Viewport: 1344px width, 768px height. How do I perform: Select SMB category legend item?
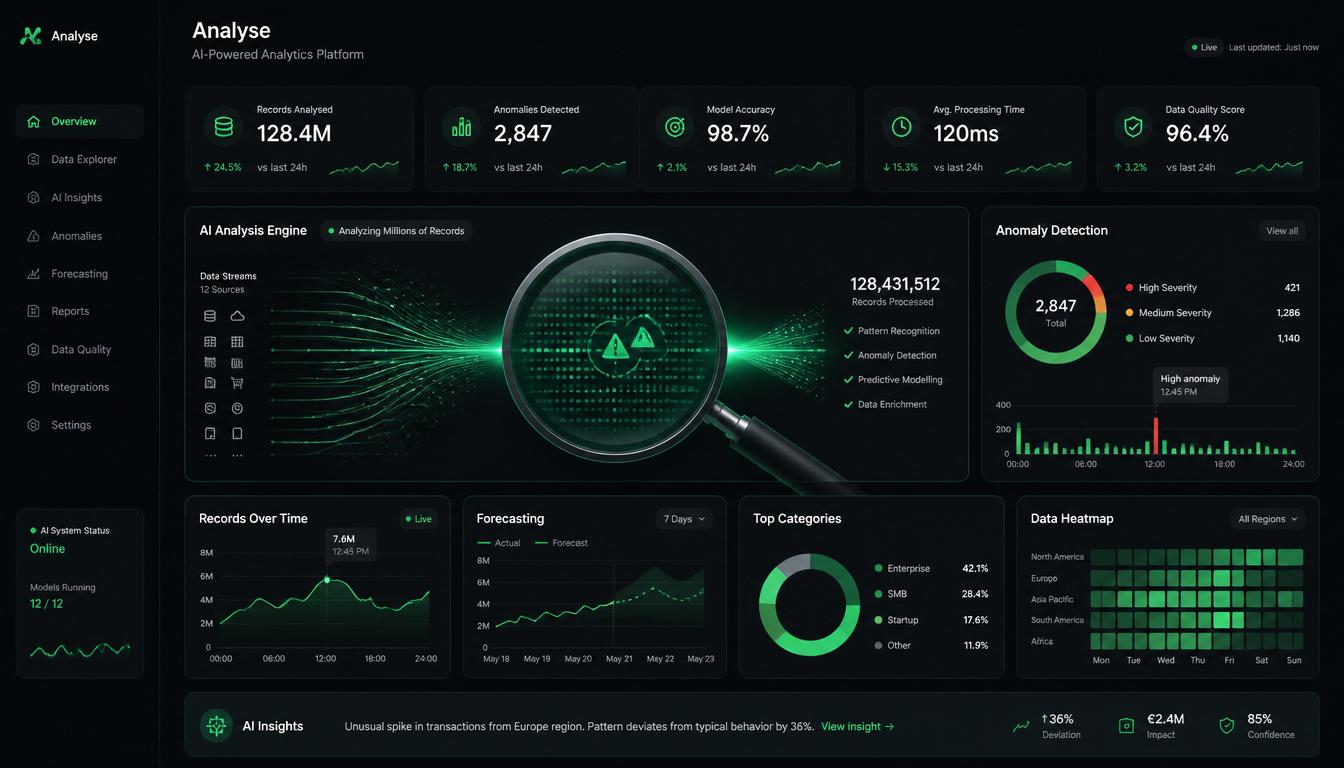click(x=931, y=594)
